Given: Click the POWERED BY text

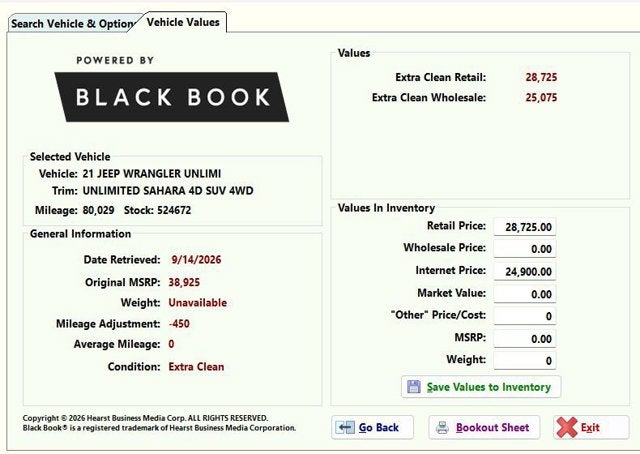Looking at the screenshot, I should (x=115, y=60).
